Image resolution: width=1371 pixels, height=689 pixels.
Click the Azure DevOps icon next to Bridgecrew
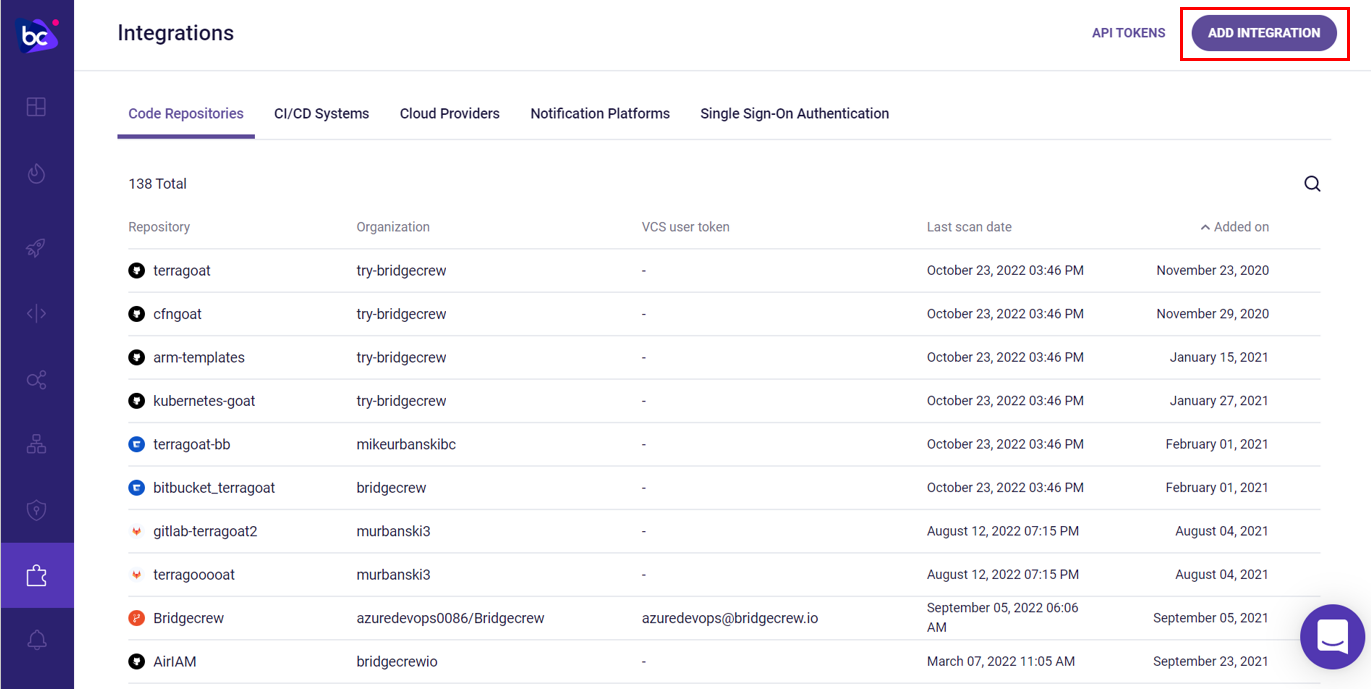pyautogui.click(x=137, y=618)
